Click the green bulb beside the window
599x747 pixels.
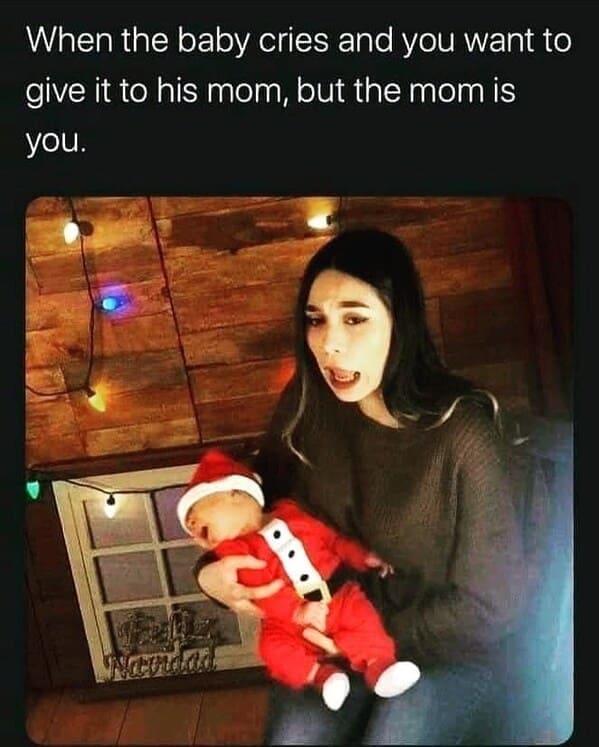click(33, 490)
